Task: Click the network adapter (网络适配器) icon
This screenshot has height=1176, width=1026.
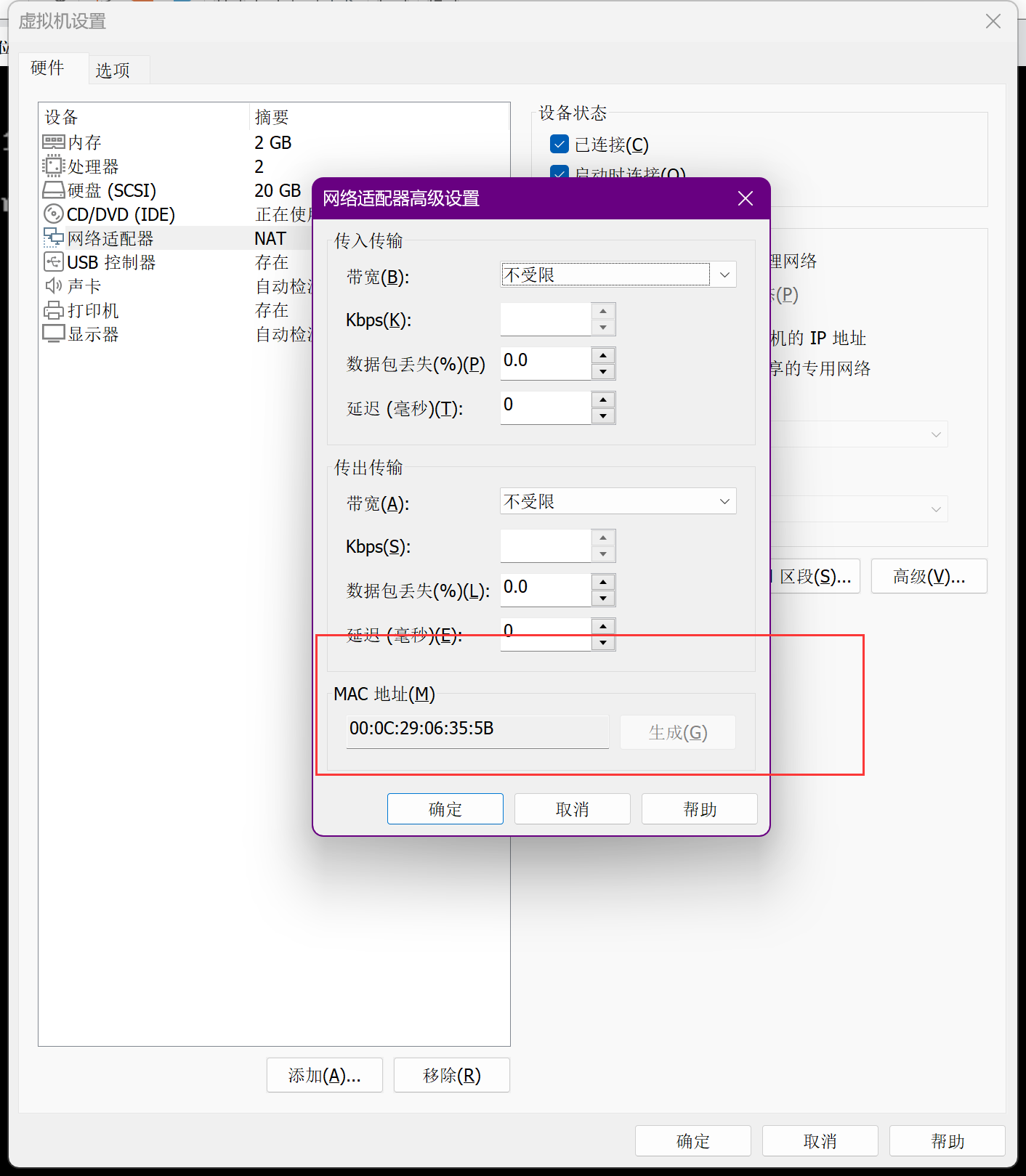Action: [x=54, y=238]
